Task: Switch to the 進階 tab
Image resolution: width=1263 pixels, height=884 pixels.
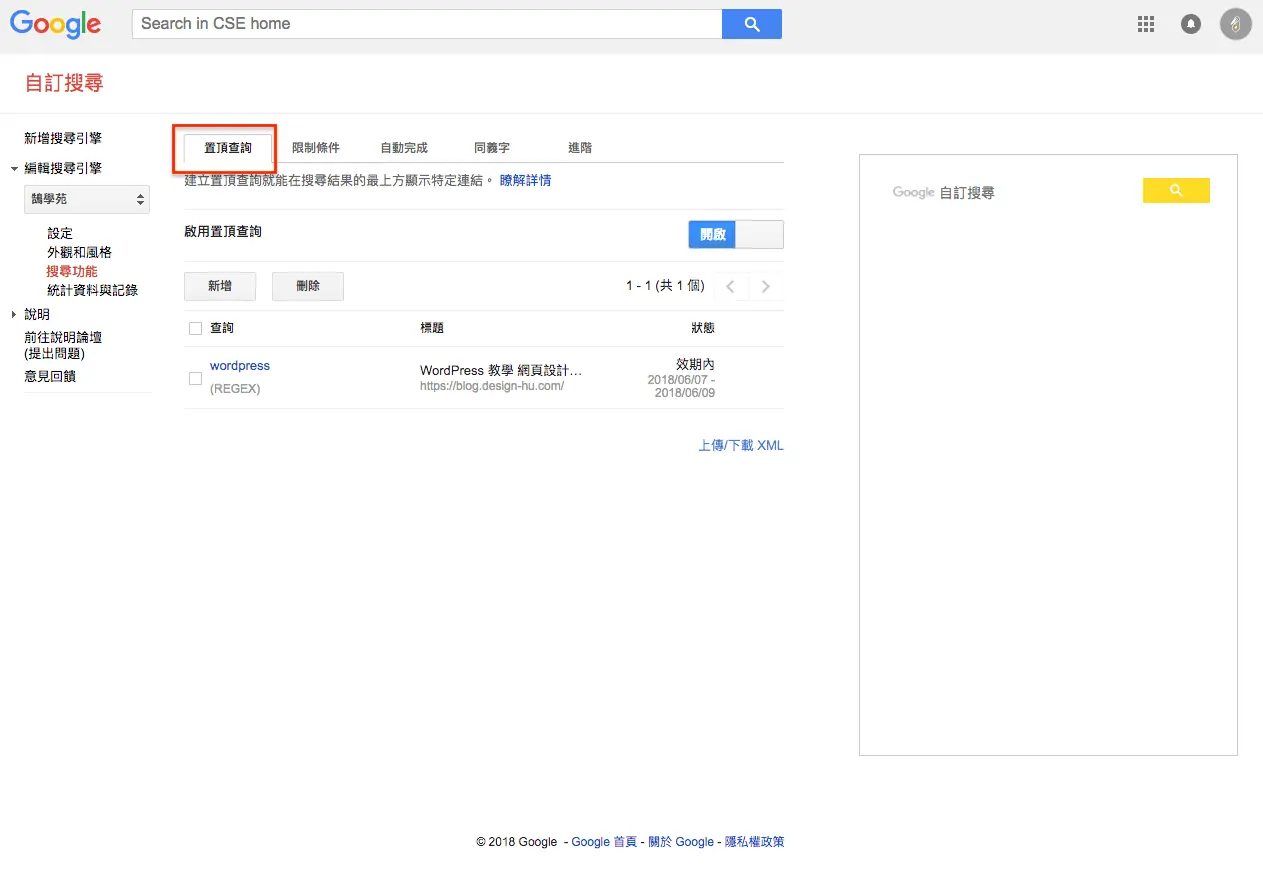Action: click(x=580, y=148)
